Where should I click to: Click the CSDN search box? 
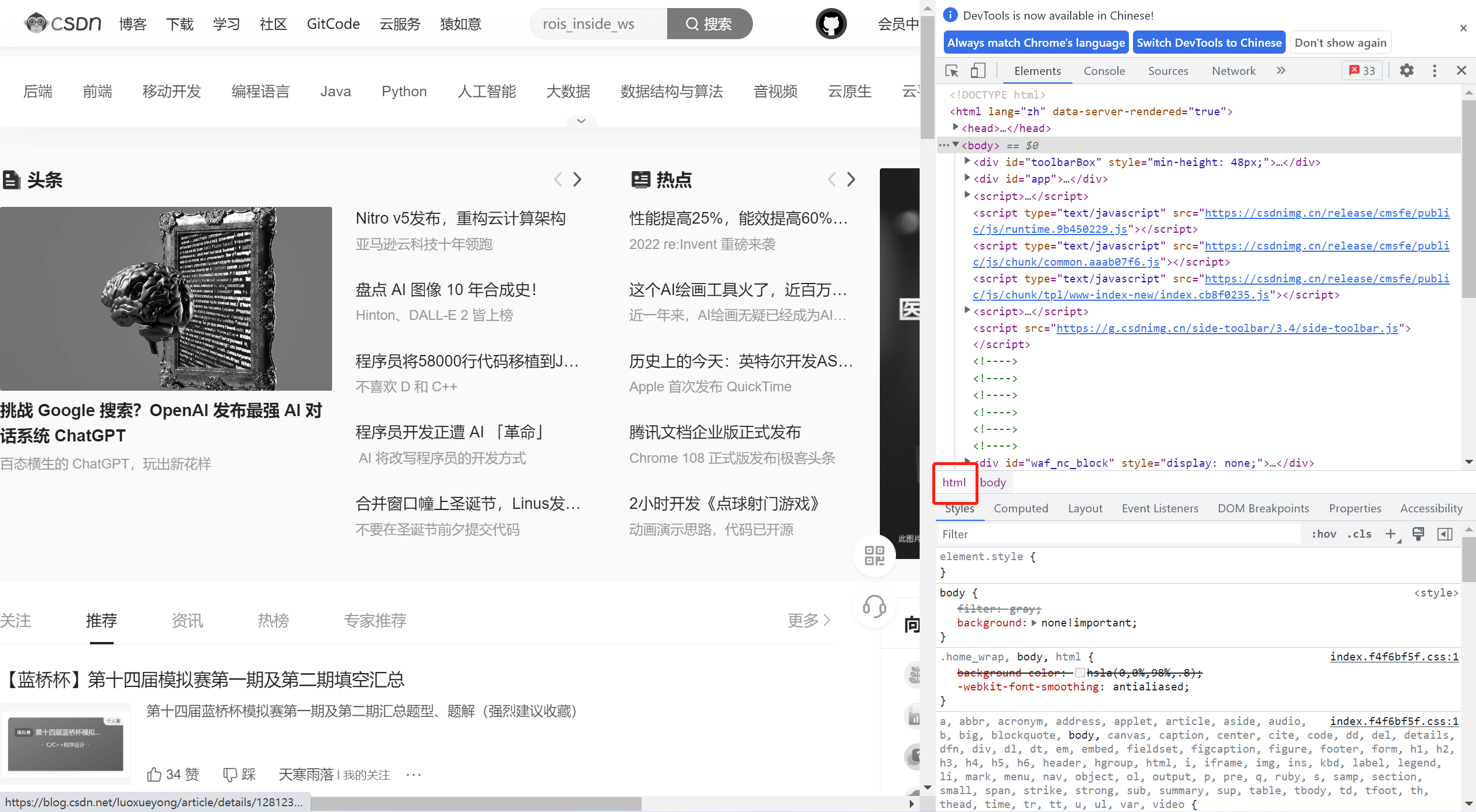click(598, 24)
